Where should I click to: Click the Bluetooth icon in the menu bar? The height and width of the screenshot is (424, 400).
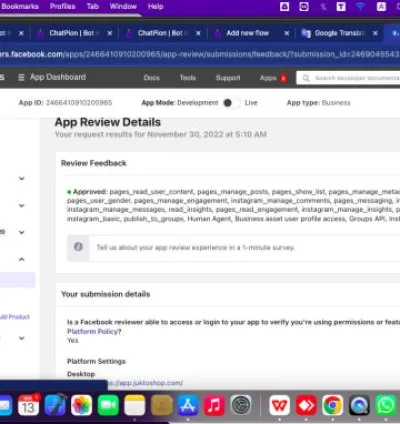323,7
